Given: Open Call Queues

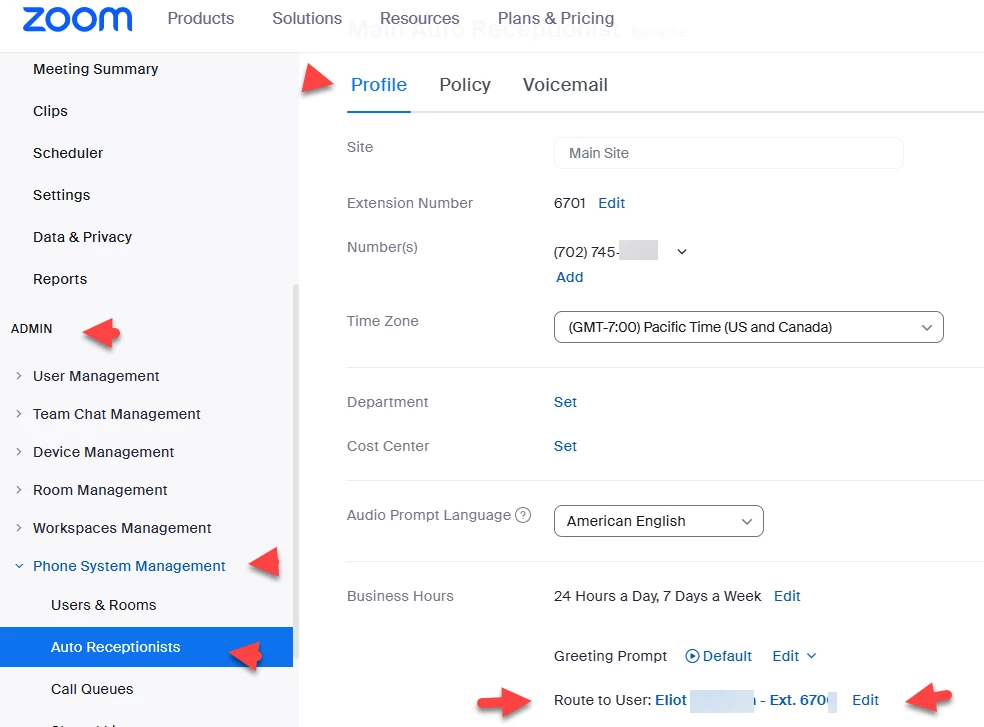Looking at the screenshot, I should 92,689.
